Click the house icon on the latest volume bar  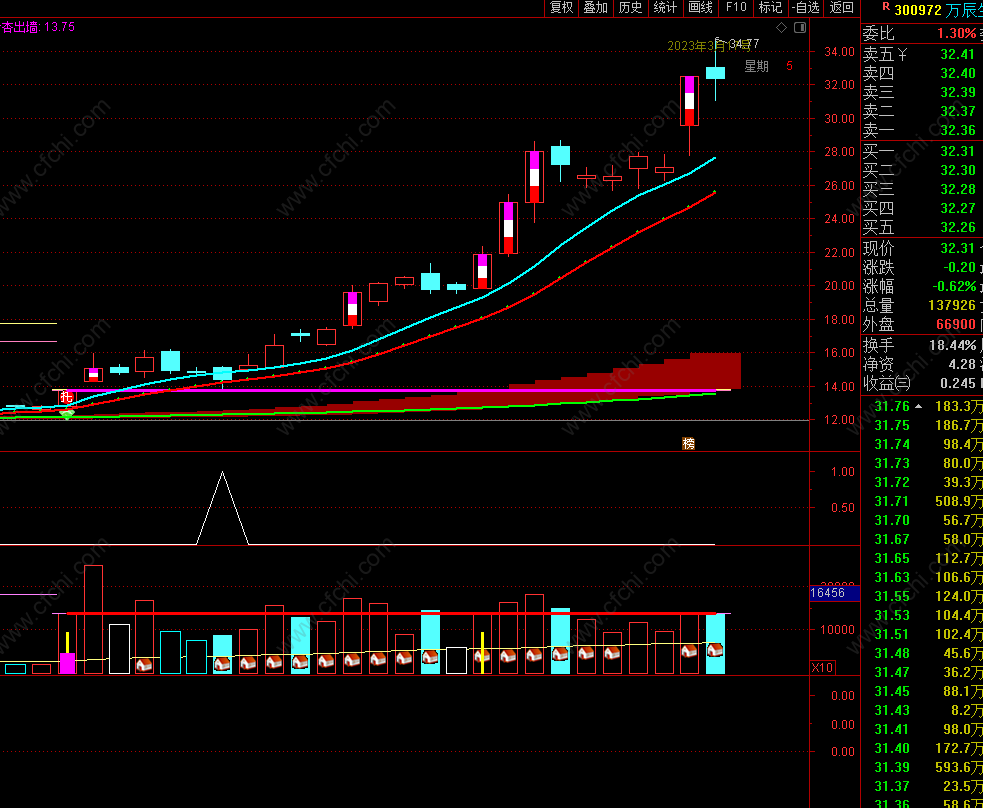pos(715,650)
